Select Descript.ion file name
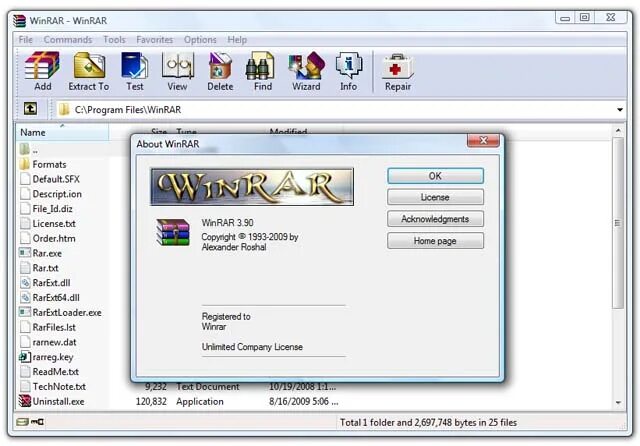640x446 pixels. tap(57, 194)
